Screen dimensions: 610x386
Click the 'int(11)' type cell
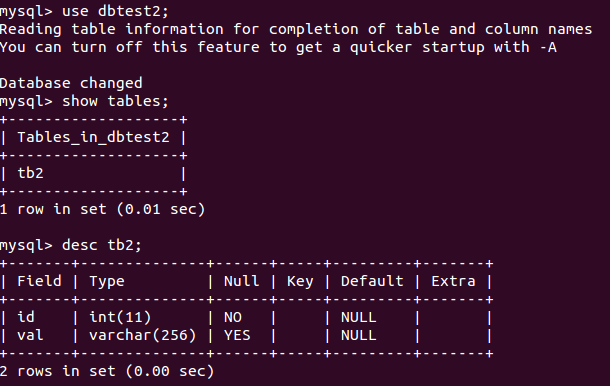coord(120,317)
